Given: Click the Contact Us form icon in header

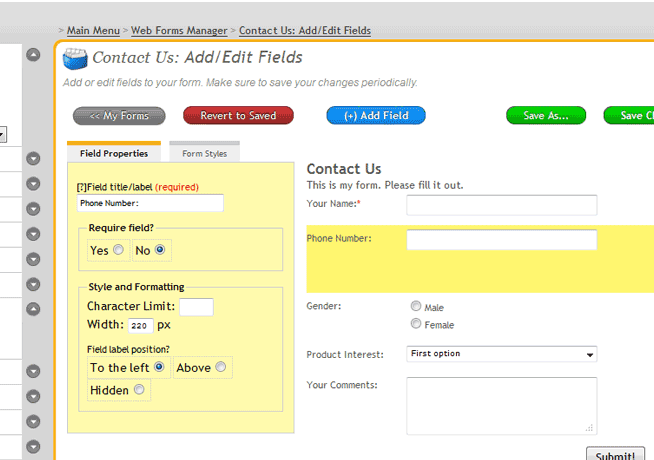Looking at the screenshot, I should 75,58.
